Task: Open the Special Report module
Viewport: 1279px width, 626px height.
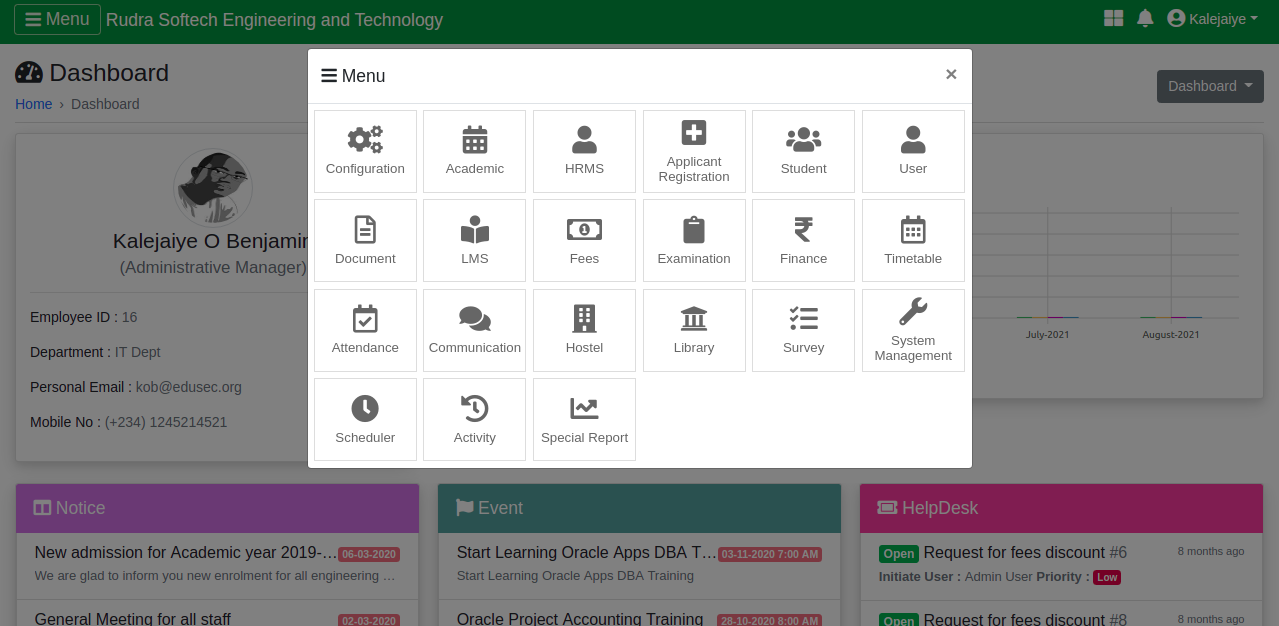Action: click(x=584, y=419)
